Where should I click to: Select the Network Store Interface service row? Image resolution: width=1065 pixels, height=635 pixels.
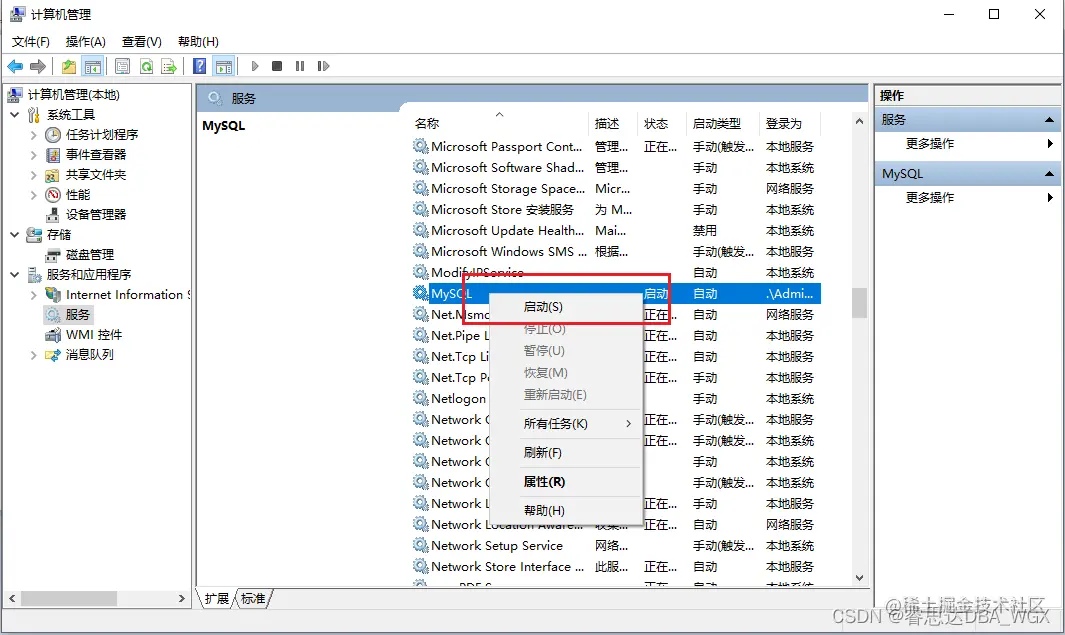pos(616,567)
